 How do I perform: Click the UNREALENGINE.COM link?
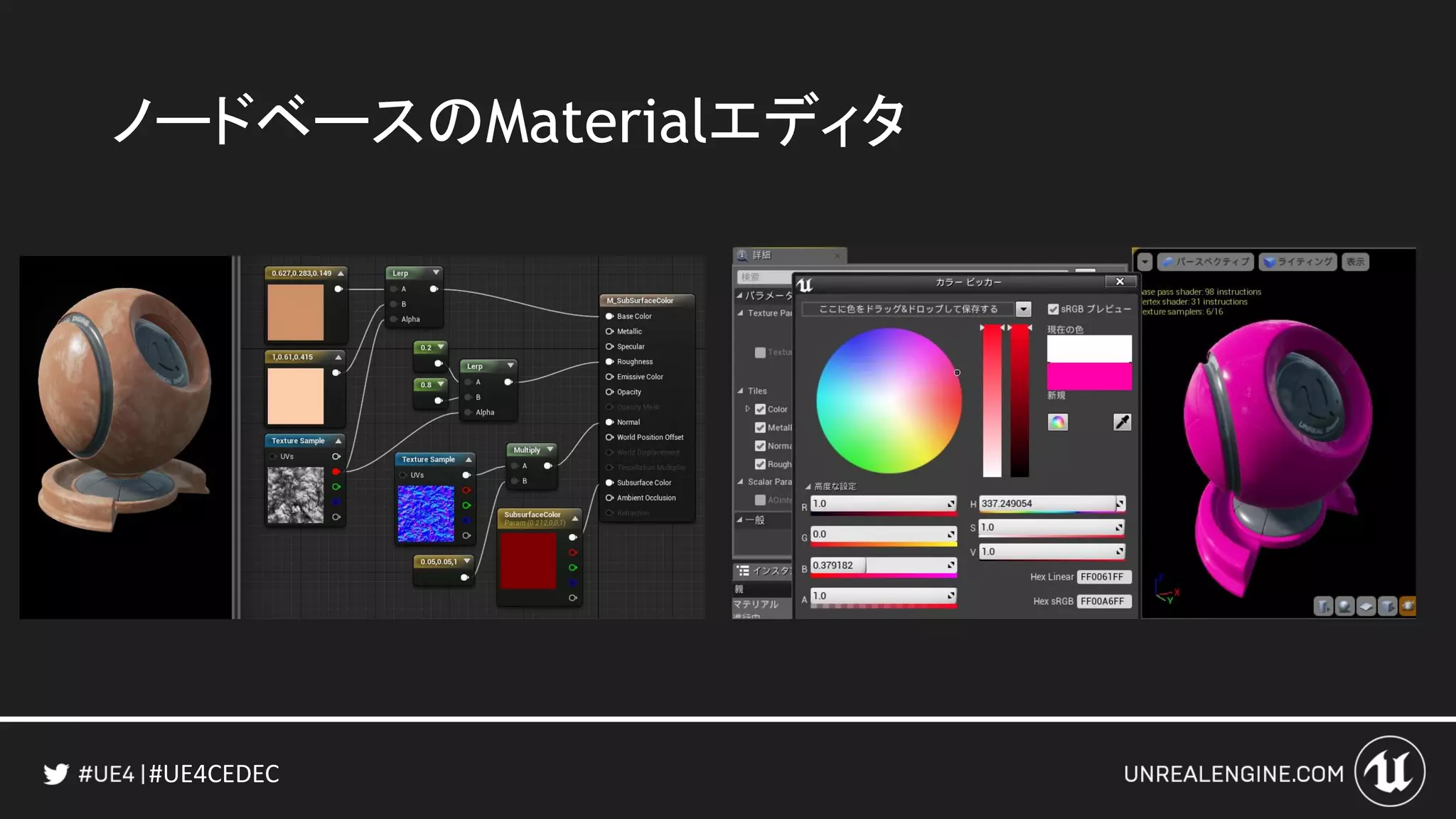click(1234, 773)
